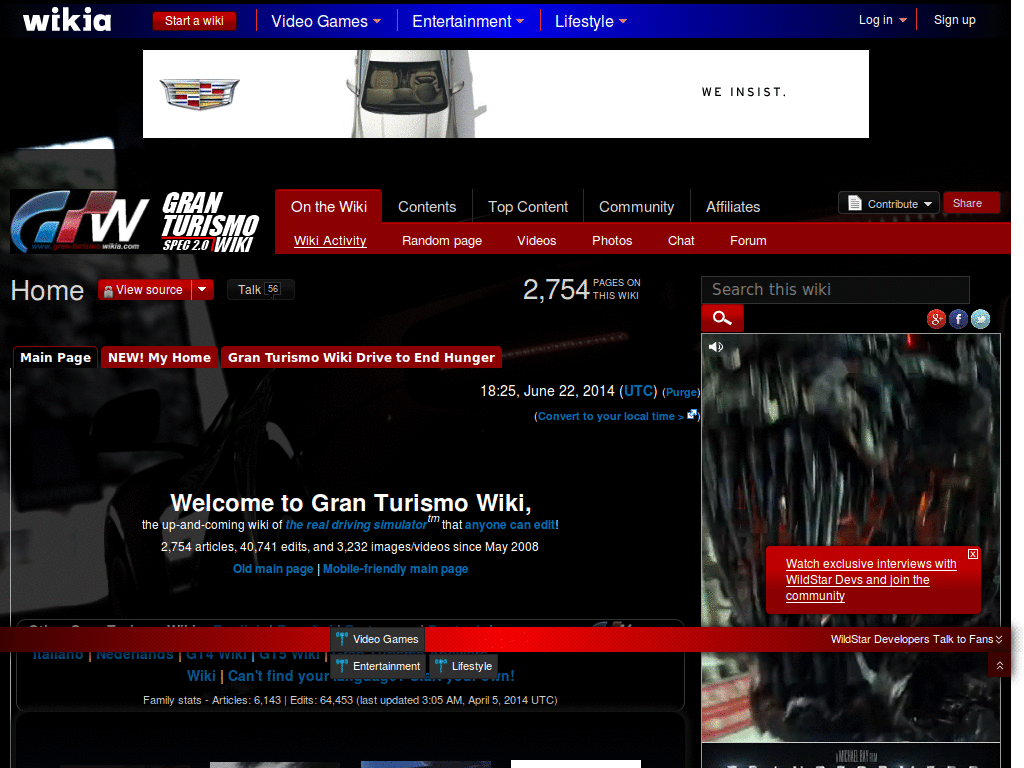
Task: Click the search magnifier button
Action: pyautogui.click(x=722, y=318)
